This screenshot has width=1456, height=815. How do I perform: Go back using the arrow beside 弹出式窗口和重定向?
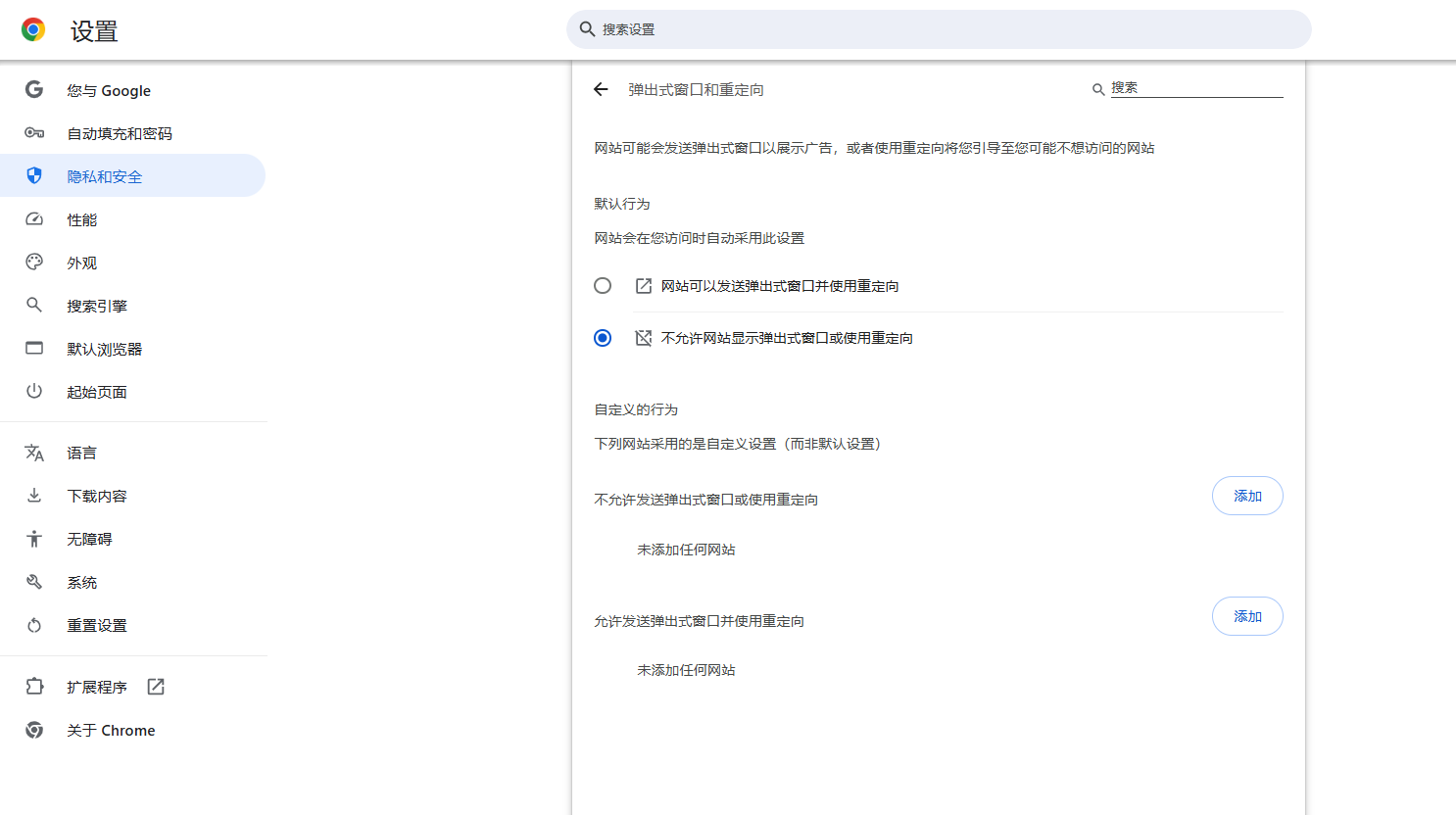coord(601,89)
